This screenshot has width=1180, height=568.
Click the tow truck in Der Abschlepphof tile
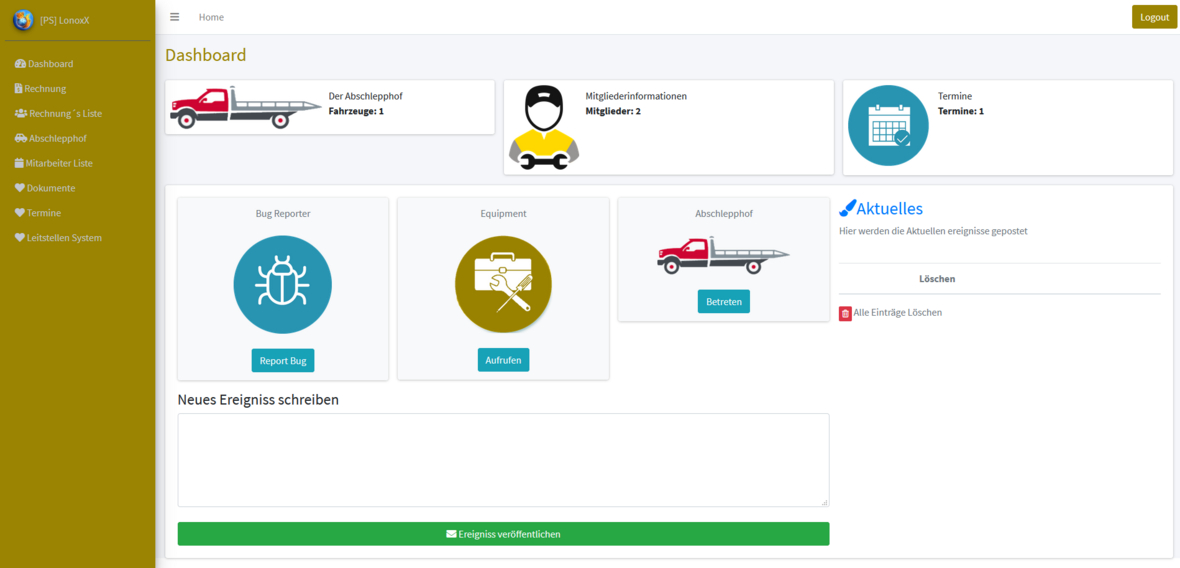click(x=231, y=108)
